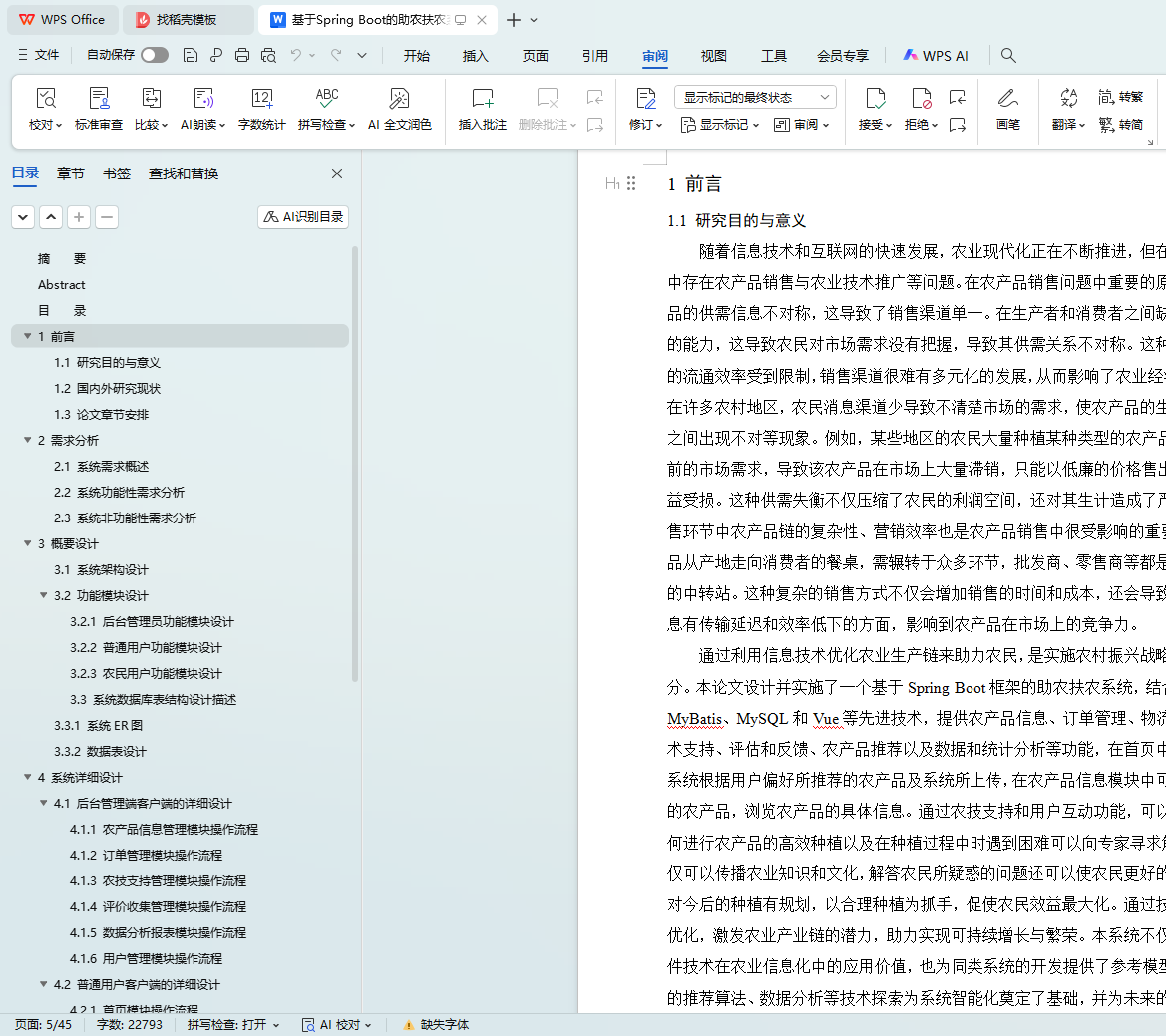
Task: Click the 缺失字体 warning in status bar
Action: (436, 1025)
